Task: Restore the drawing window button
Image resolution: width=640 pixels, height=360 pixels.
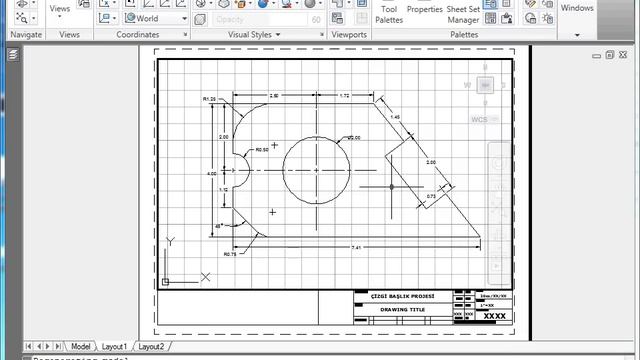Action: click(610, 55)
